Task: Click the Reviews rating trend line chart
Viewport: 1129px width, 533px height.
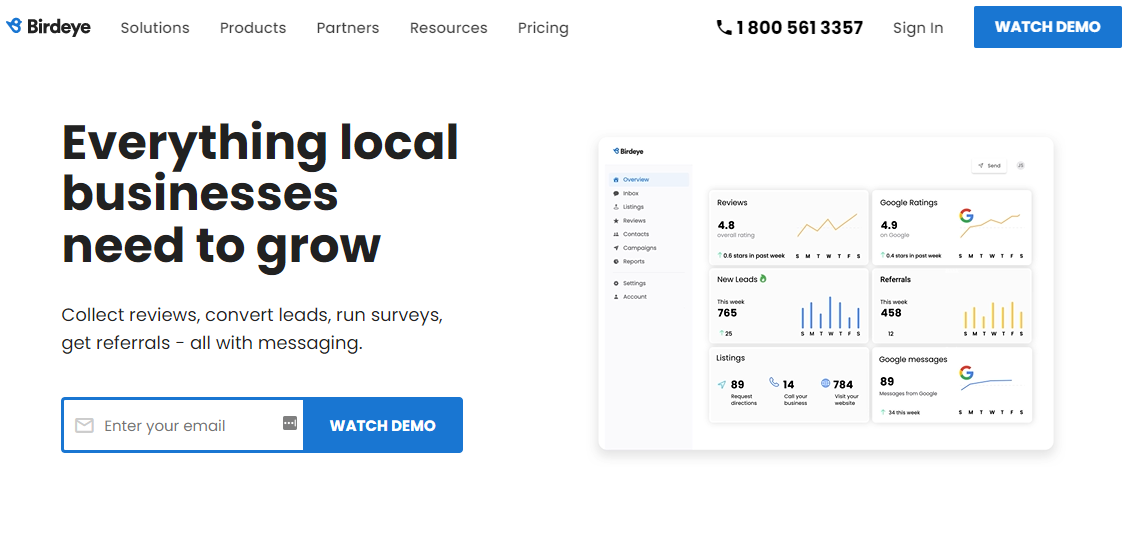Action: coord(827,225)
